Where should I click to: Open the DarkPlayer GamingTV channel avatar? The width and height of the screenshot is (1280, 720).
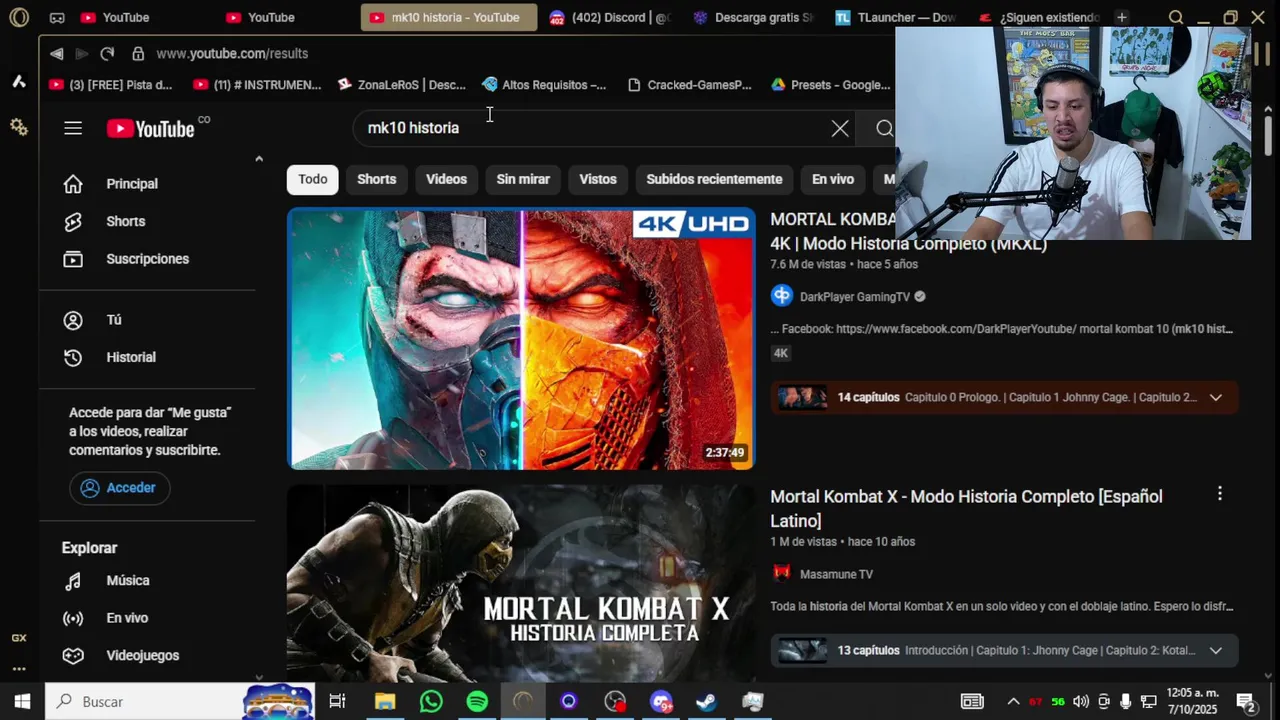coord(782,296)
